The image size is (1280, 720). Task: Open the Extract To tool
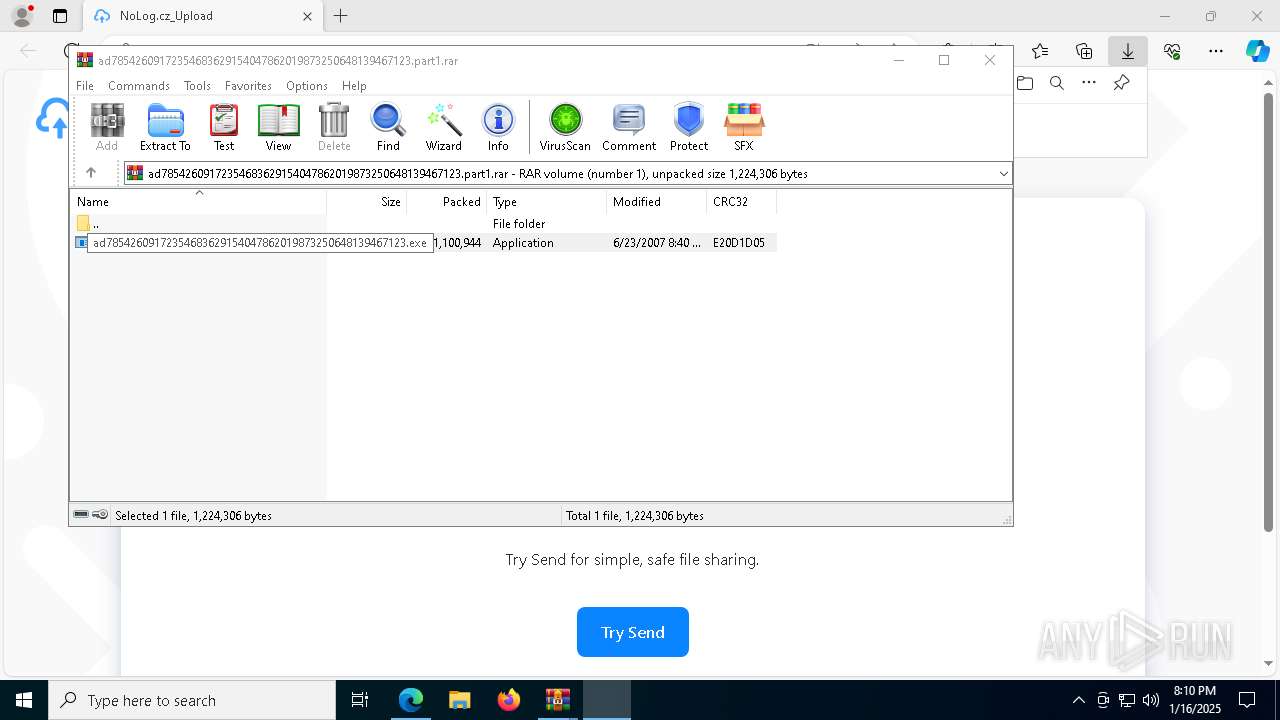point(165,127)
